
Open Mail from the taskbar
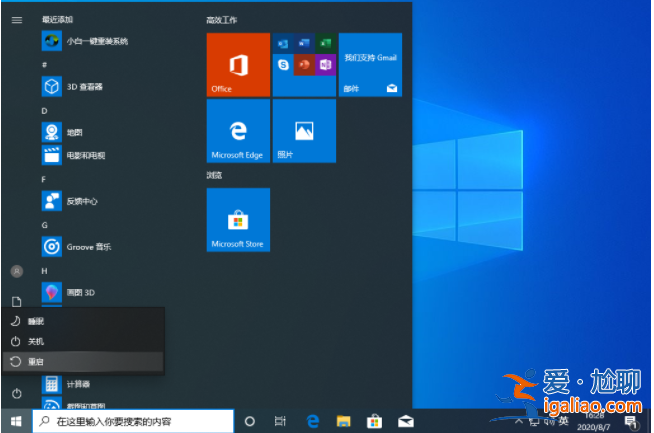tap(405, 421)
